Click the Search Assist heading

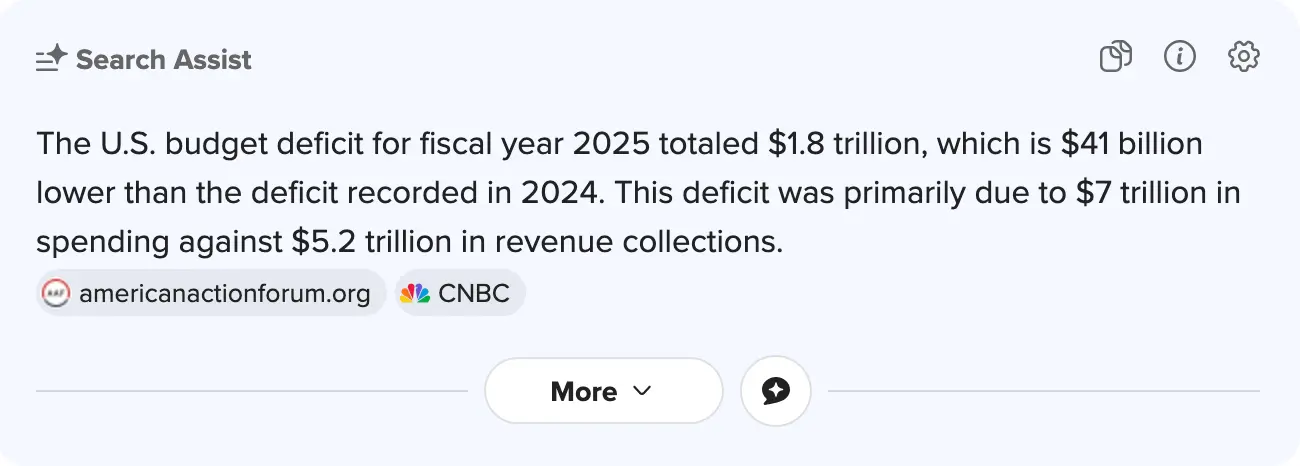tap(164, 60)
